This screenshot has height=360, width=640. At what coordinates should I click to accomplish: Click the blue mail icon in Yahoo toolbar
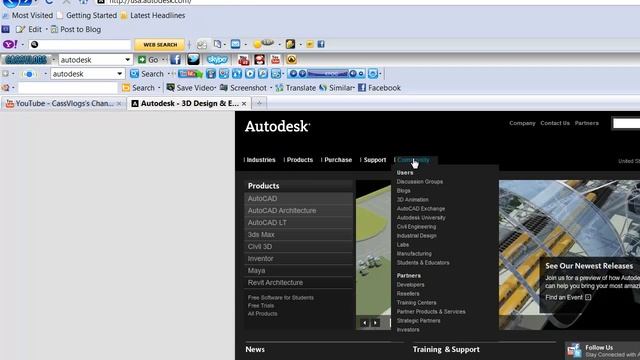coord(236,44)
